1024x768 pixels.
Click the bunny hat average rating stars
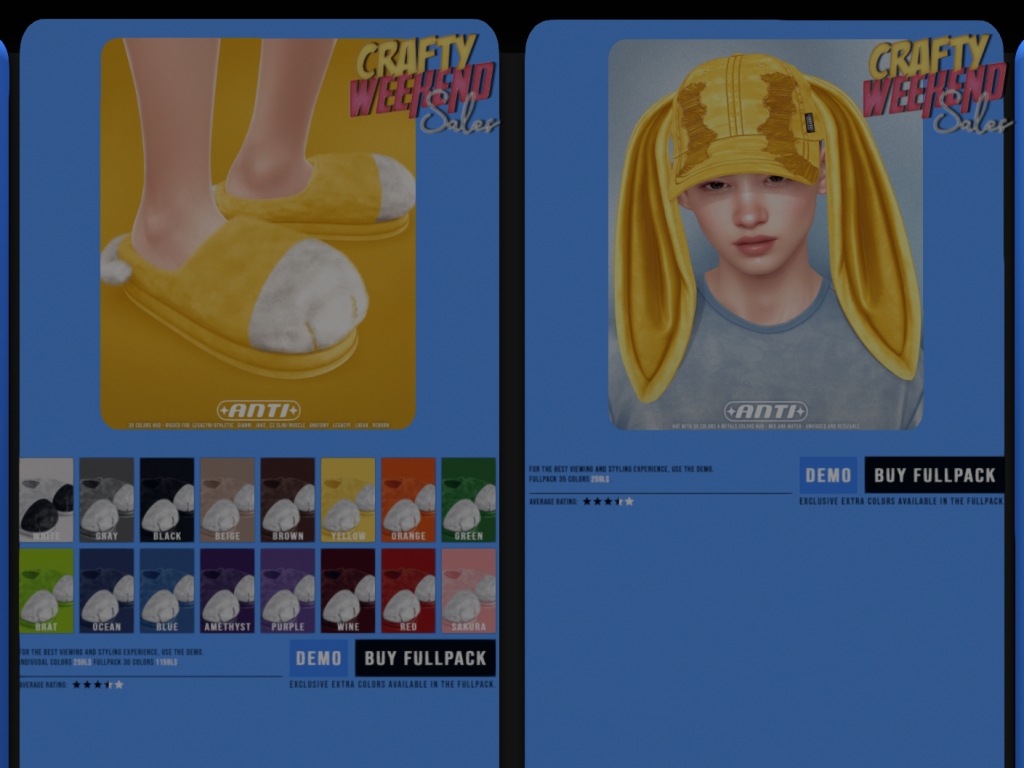pyautogui.click(x=608, y=502)
